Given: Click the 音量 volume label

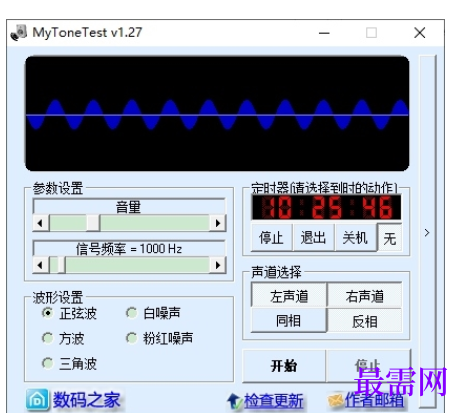Looking at the screenshot, I should point(129,207).
